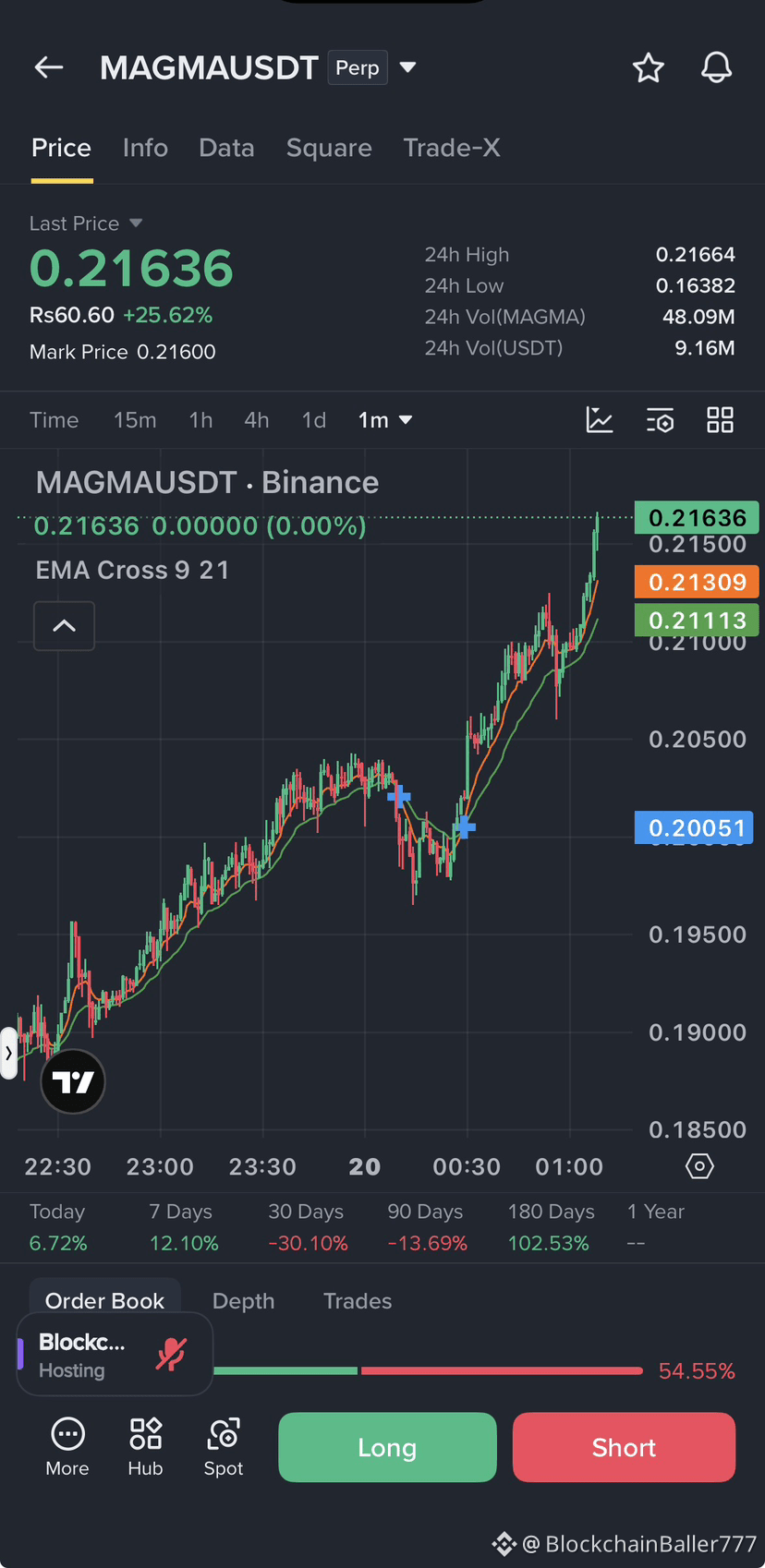Tap the 24h High value 0.21664
Image resolution: width=765 pixels, height=1568 pixels.
pyautogui.click(x=696, y=254)
